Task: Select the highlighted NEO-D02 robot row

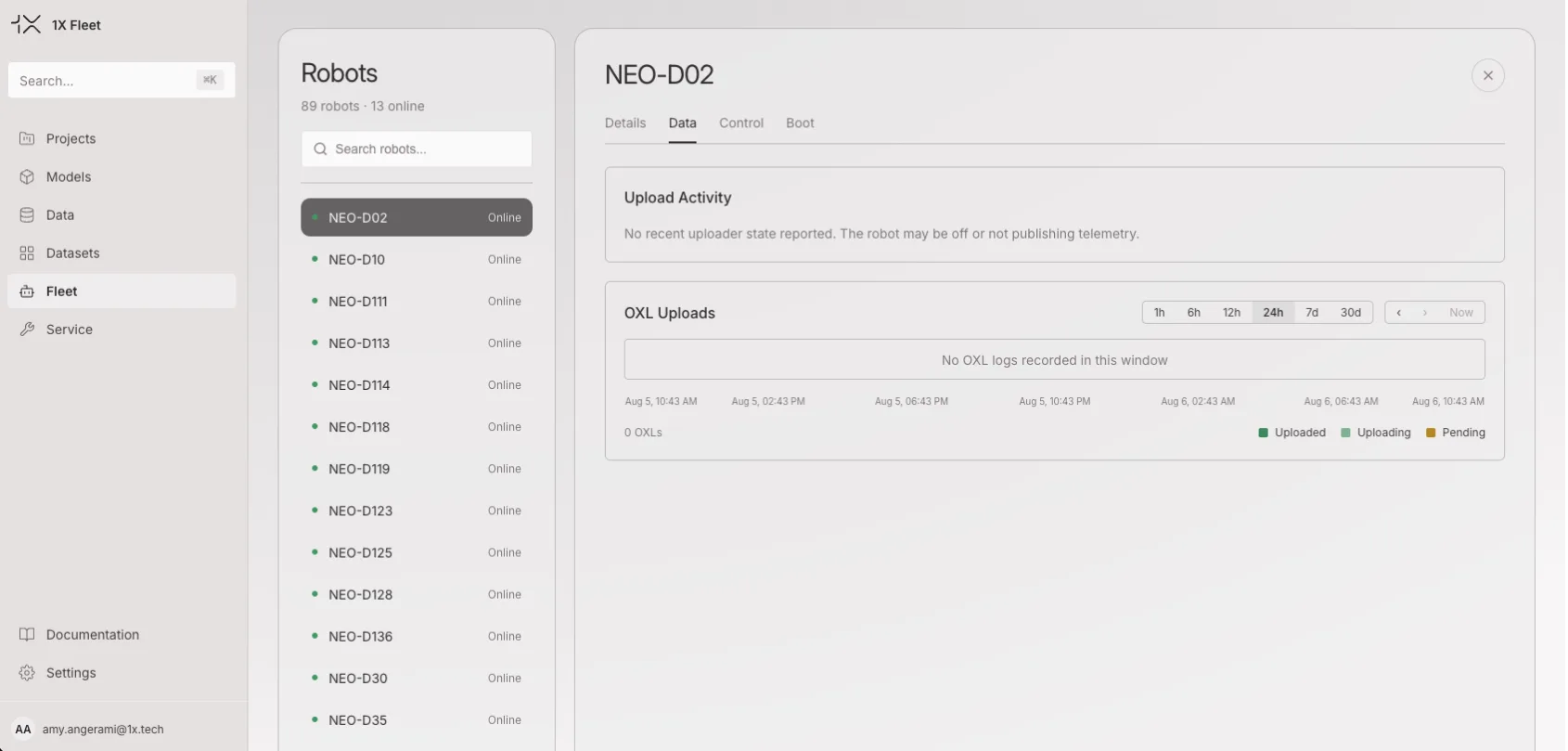Action: (x=417, y=217)
